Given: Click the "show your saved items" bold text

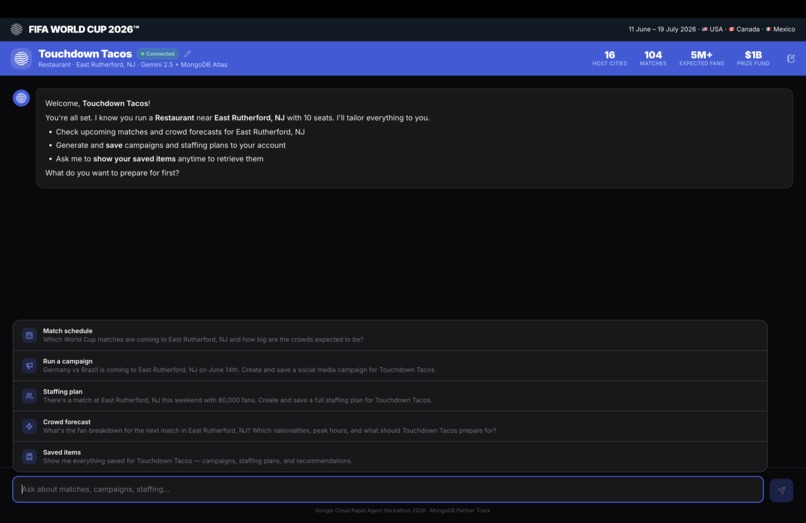Looking at the screenshot, I should tap(134, 159).
